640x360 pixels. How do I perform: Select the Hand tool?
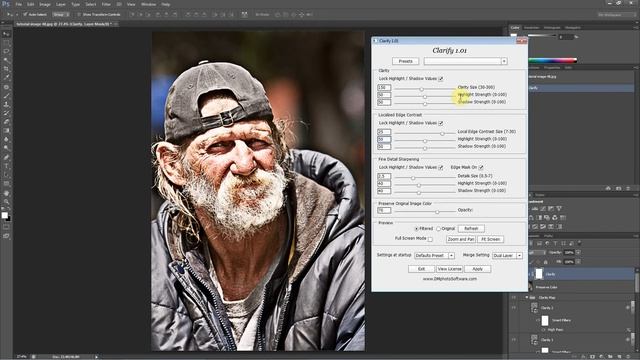6,193
